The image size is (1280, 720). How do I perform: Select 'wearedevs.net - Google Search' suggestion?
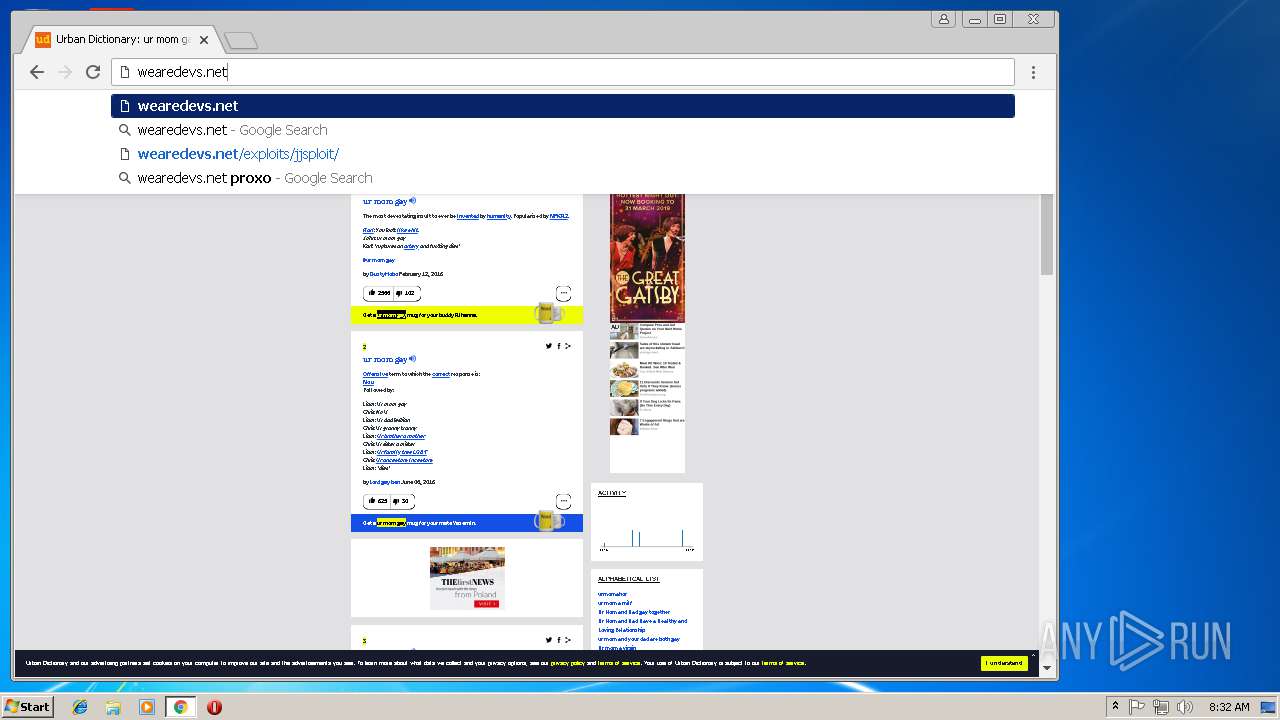click(563, 130)
